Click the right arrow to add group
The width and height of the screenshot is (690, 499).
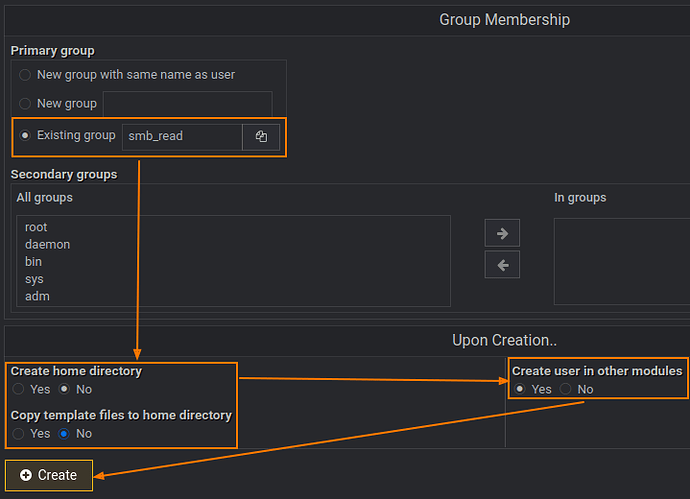click(x=502, y=233)
